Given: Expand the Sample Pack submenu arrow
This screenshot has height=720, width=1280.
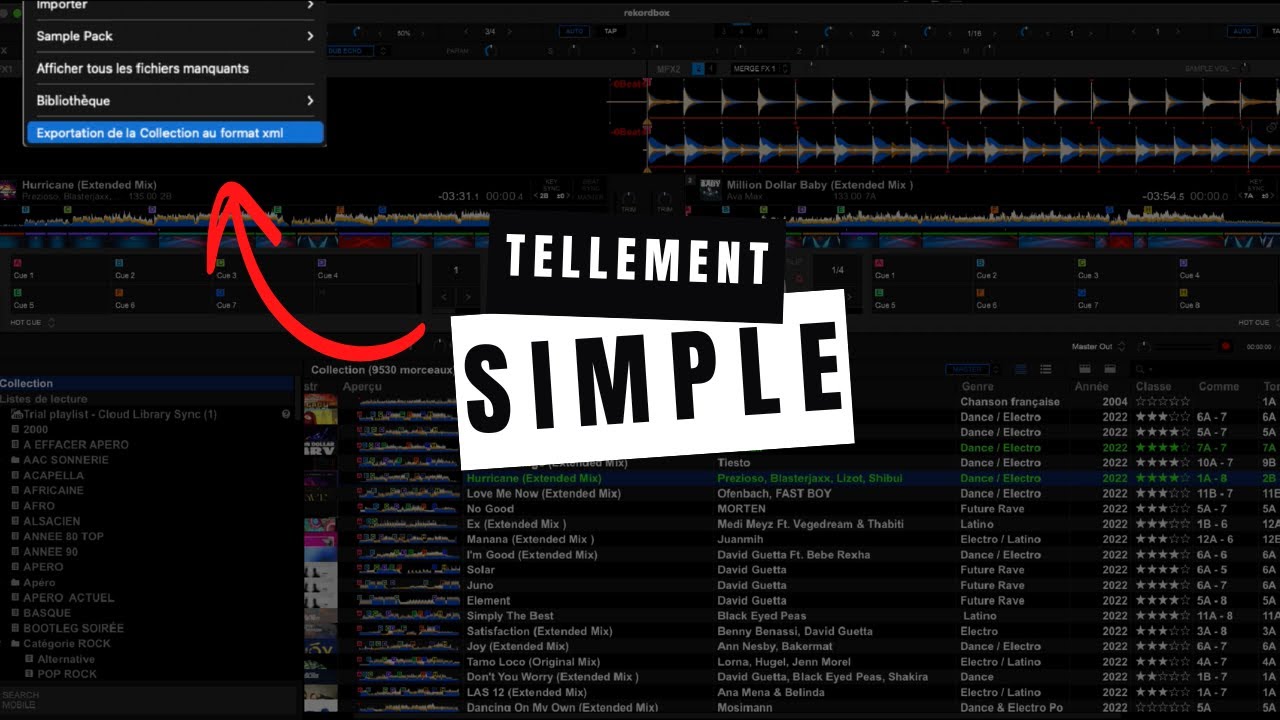Looking at the screenshot, I should 310,36.
